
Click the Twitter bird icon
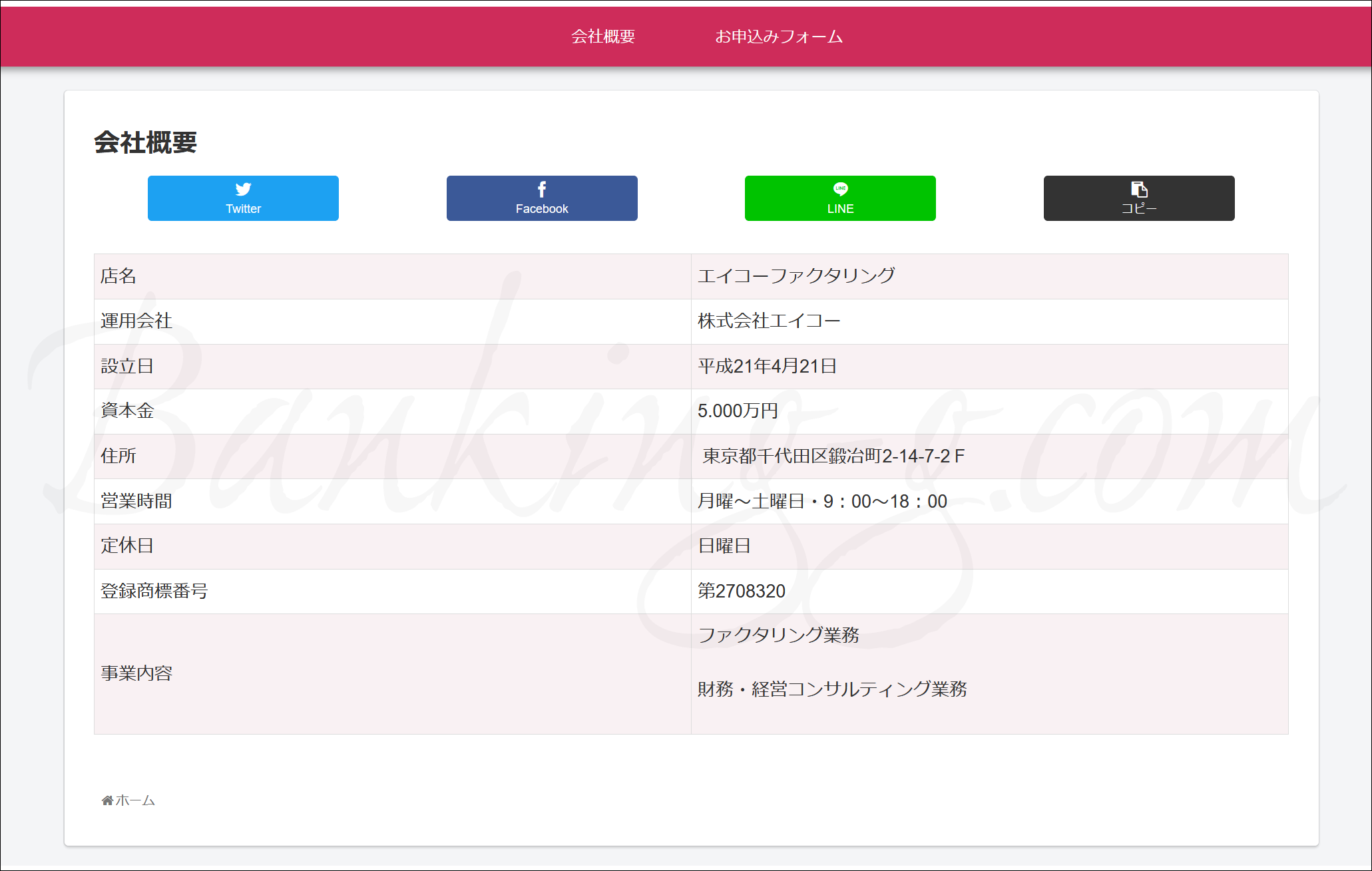coord(243,189)
